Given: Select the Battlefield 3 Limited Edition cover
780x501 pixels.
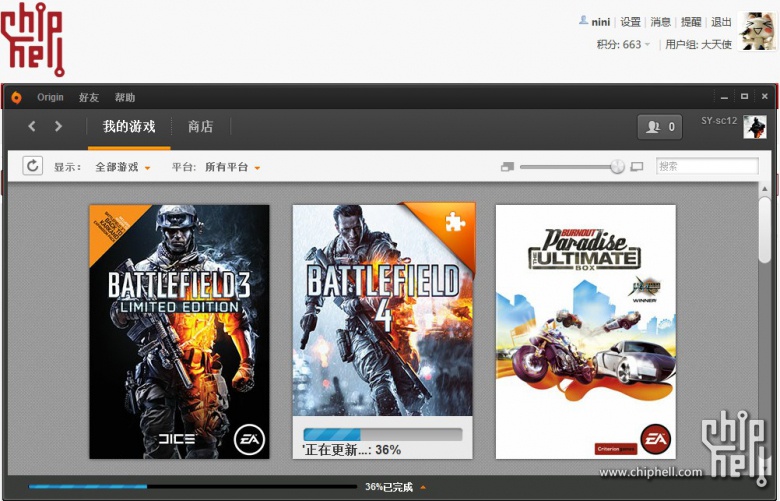Looking at the screenshot, I should (x=179, y=332).
